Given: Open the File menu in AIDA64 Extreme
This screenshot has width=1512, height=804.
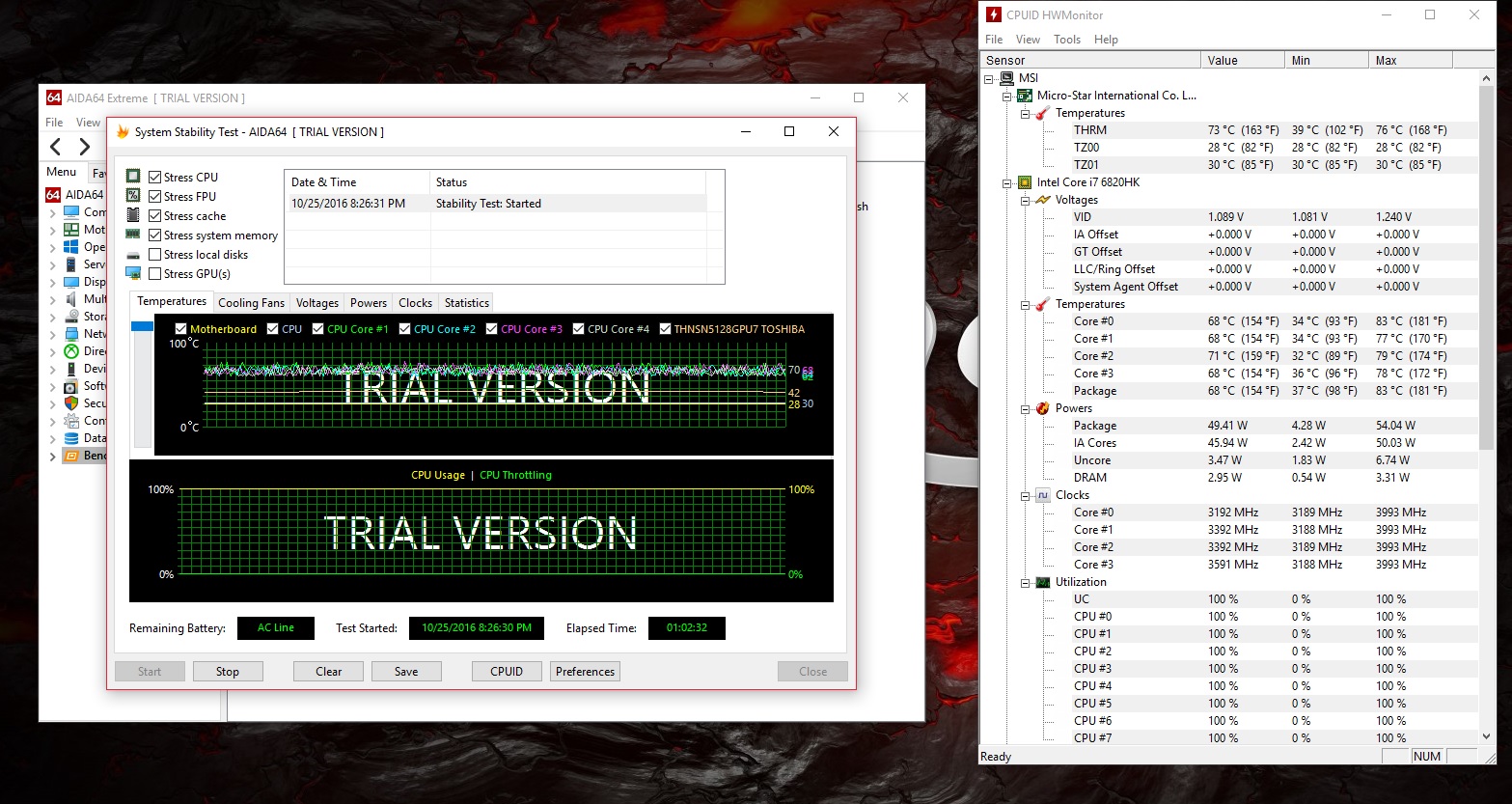Looking at the screenshot, I should 54,123.
